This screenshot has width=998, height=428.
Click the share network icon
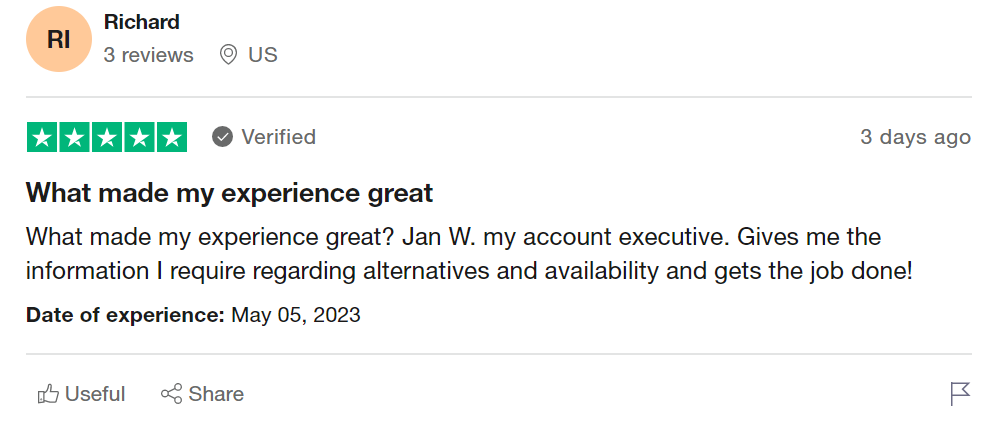171,394
